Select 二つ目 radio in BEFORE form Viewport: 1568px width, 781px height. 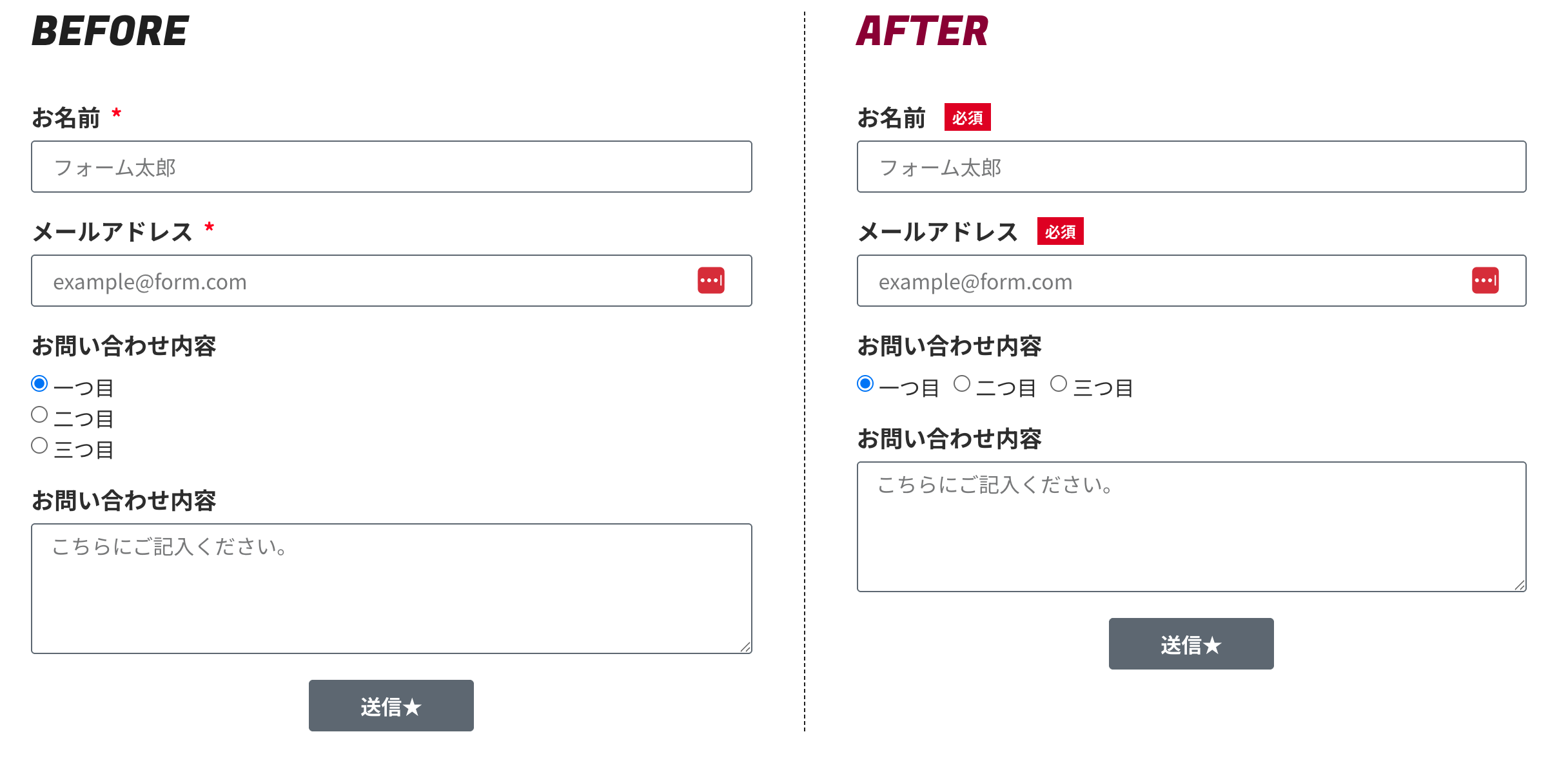click(39, 415)
